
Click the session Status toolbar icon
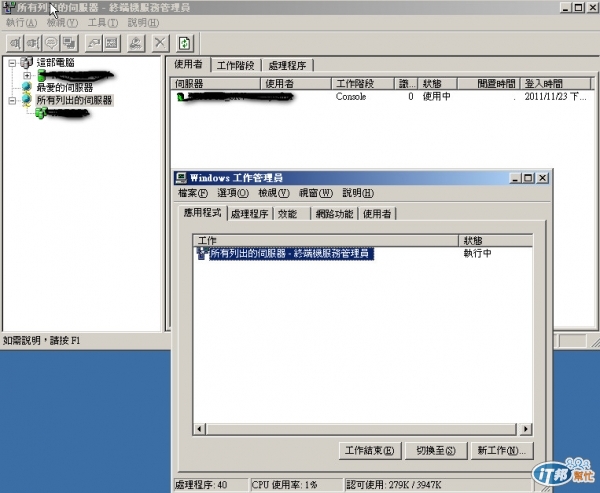(111, 43)
